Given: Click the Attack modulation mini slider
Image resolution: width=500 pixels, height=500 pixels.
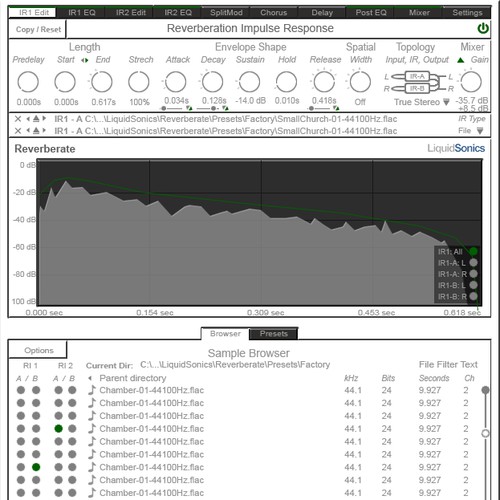Looking at the screenshot, I should (x=171, y=108).
